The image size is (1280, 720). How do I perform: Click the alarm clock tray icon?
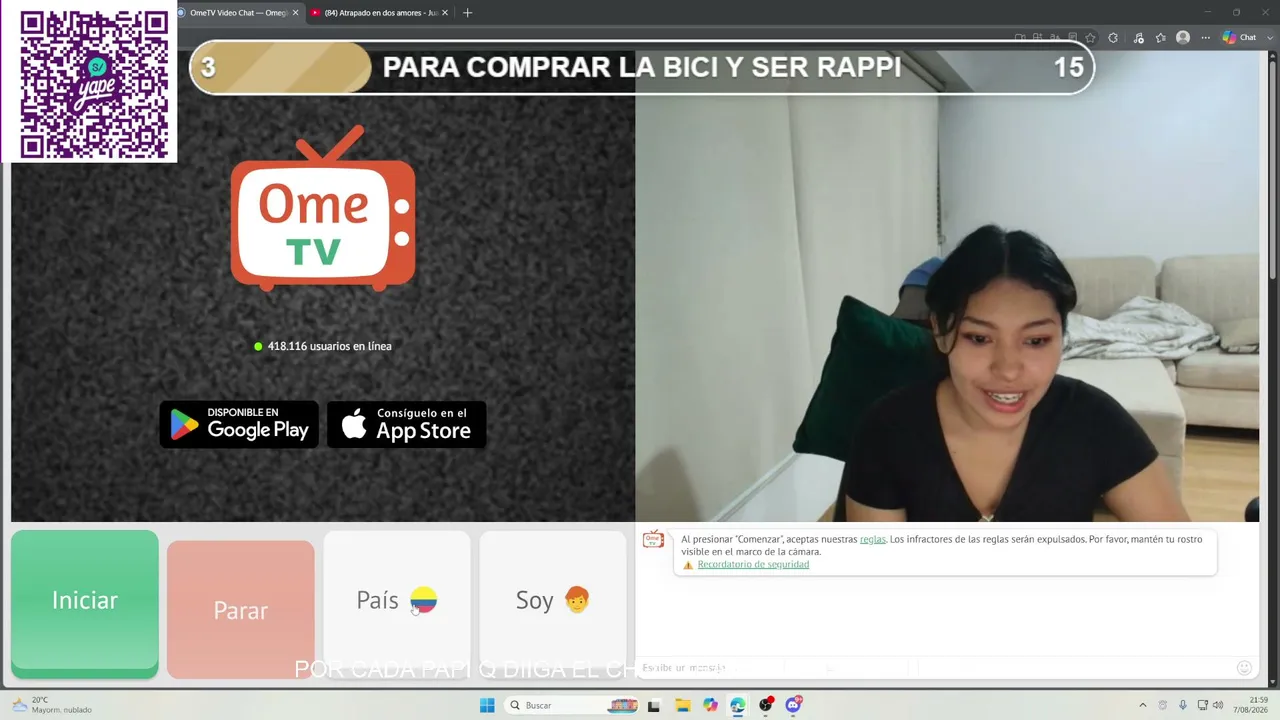(x=1163, y=705)
